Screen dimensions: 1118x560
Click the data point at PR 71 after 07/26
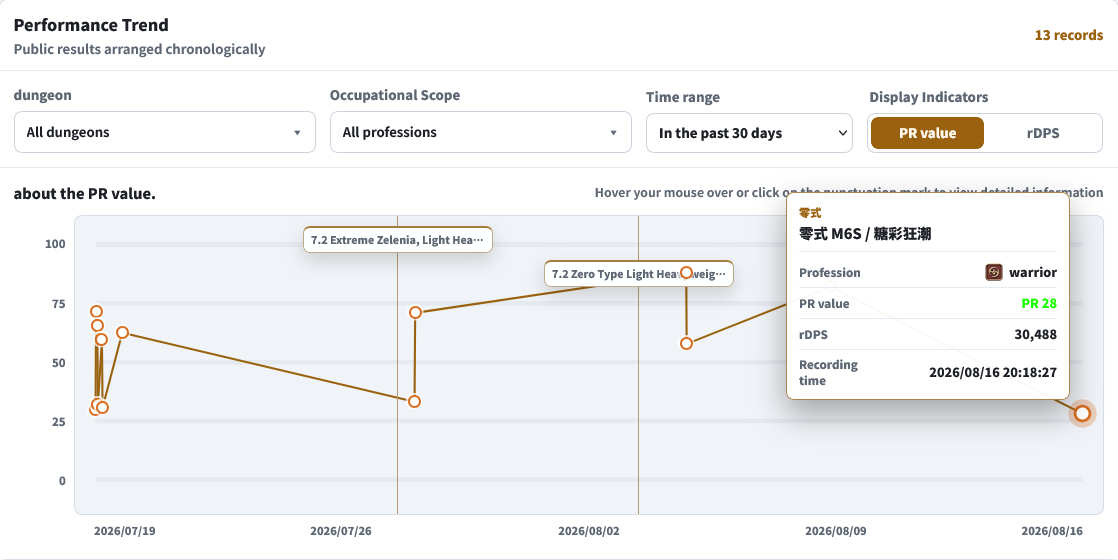pyautogui.click(x=416, y=312)
